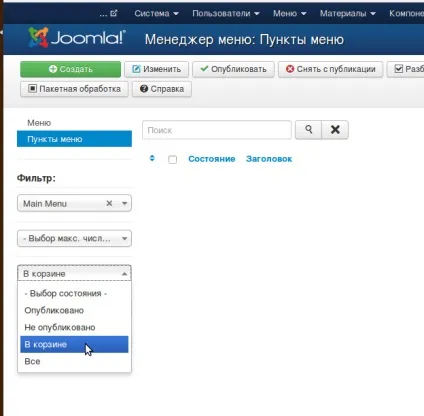Click the Опубликовать toolbar button
Screen dimensions: 424x416
pyautogui.click(x=233, y=69)
